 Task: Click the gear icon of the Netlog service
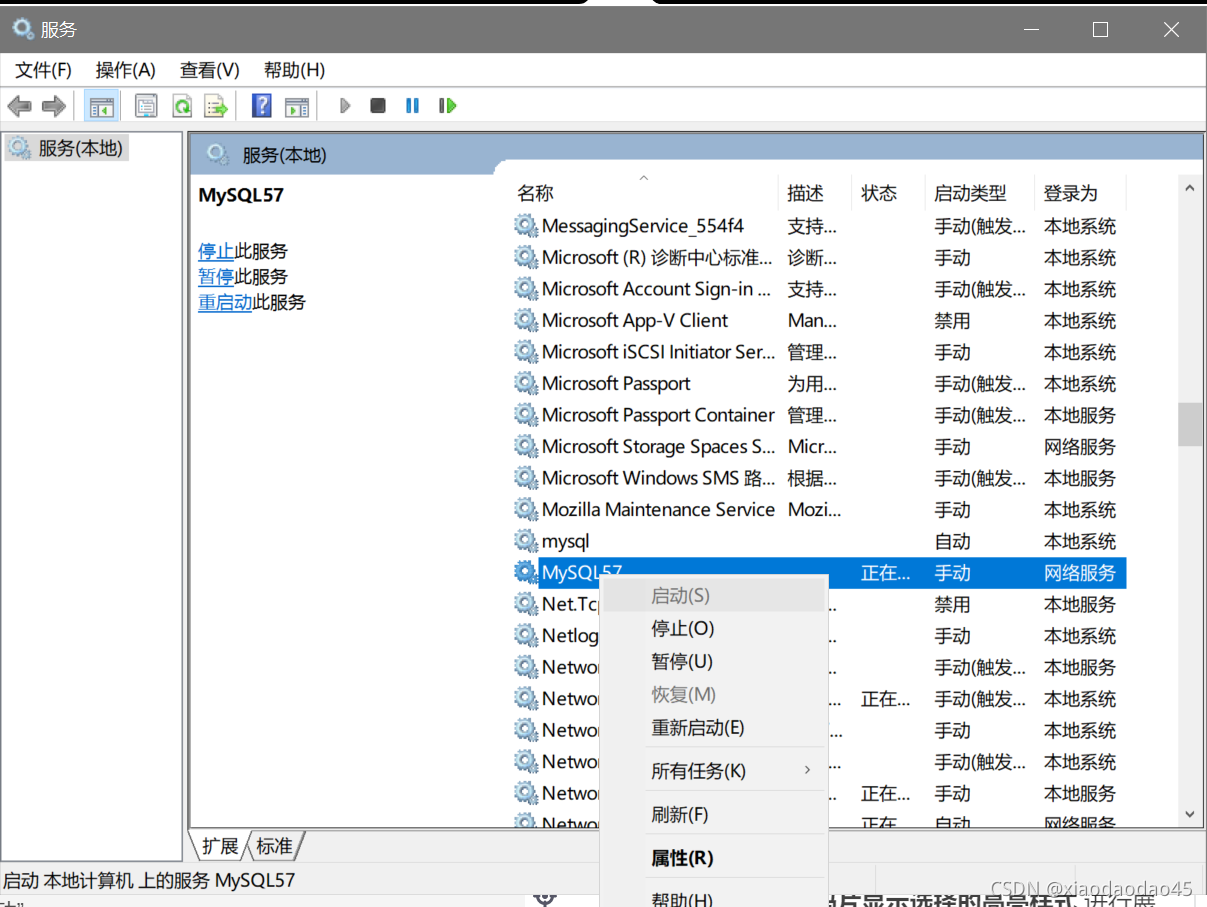point(526,635)
